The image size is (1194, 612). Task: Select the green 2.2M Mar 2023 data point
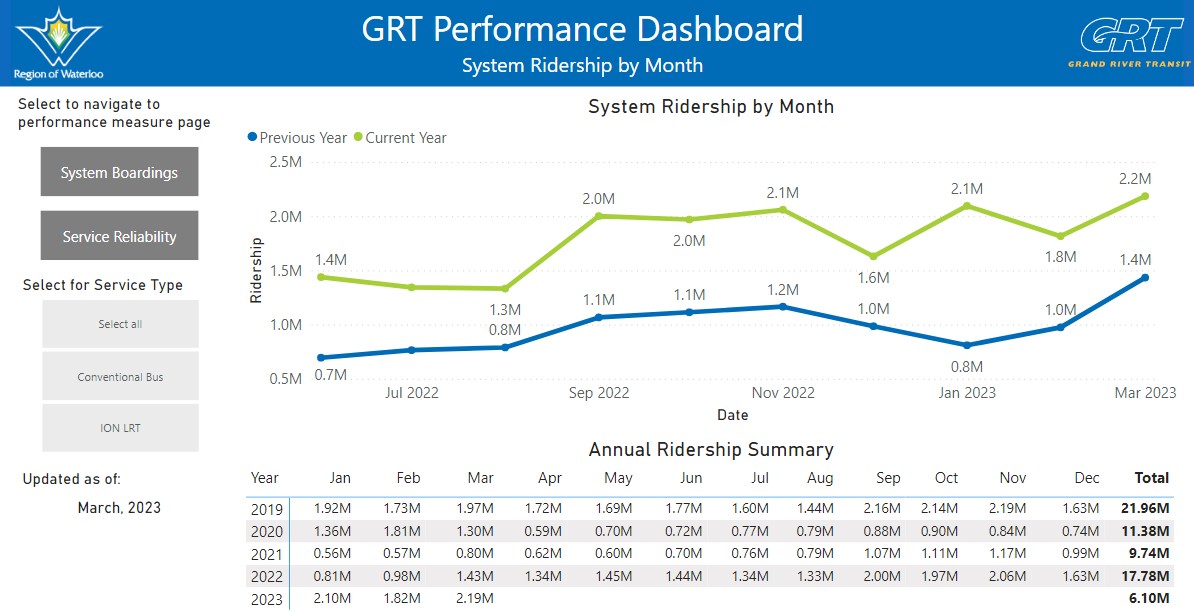coord(1145,196)
